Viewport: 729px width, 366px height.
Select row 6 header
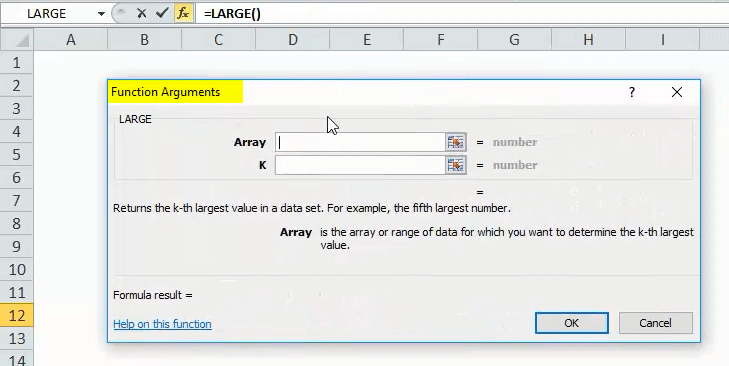pyautogui.click(x=17, y=178)
